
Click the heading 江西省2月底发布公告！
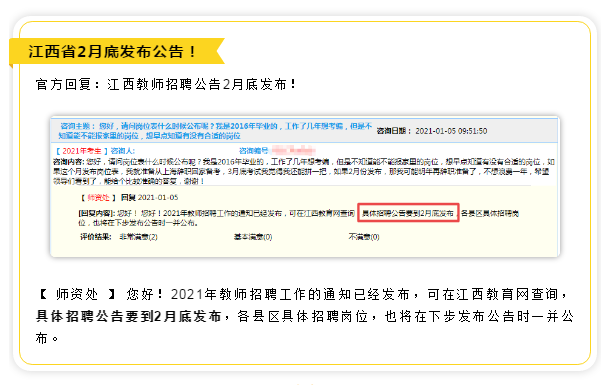(112, 52)
